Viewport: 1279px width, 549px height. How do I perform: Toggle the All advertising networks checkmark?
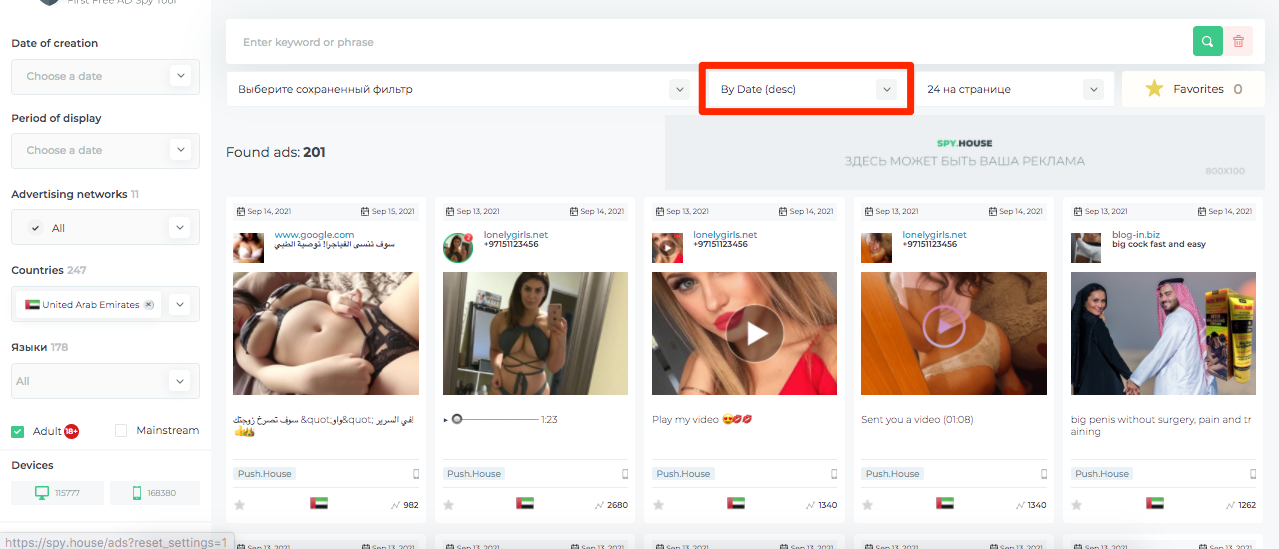pyautogui.click(x=36, y=228)
